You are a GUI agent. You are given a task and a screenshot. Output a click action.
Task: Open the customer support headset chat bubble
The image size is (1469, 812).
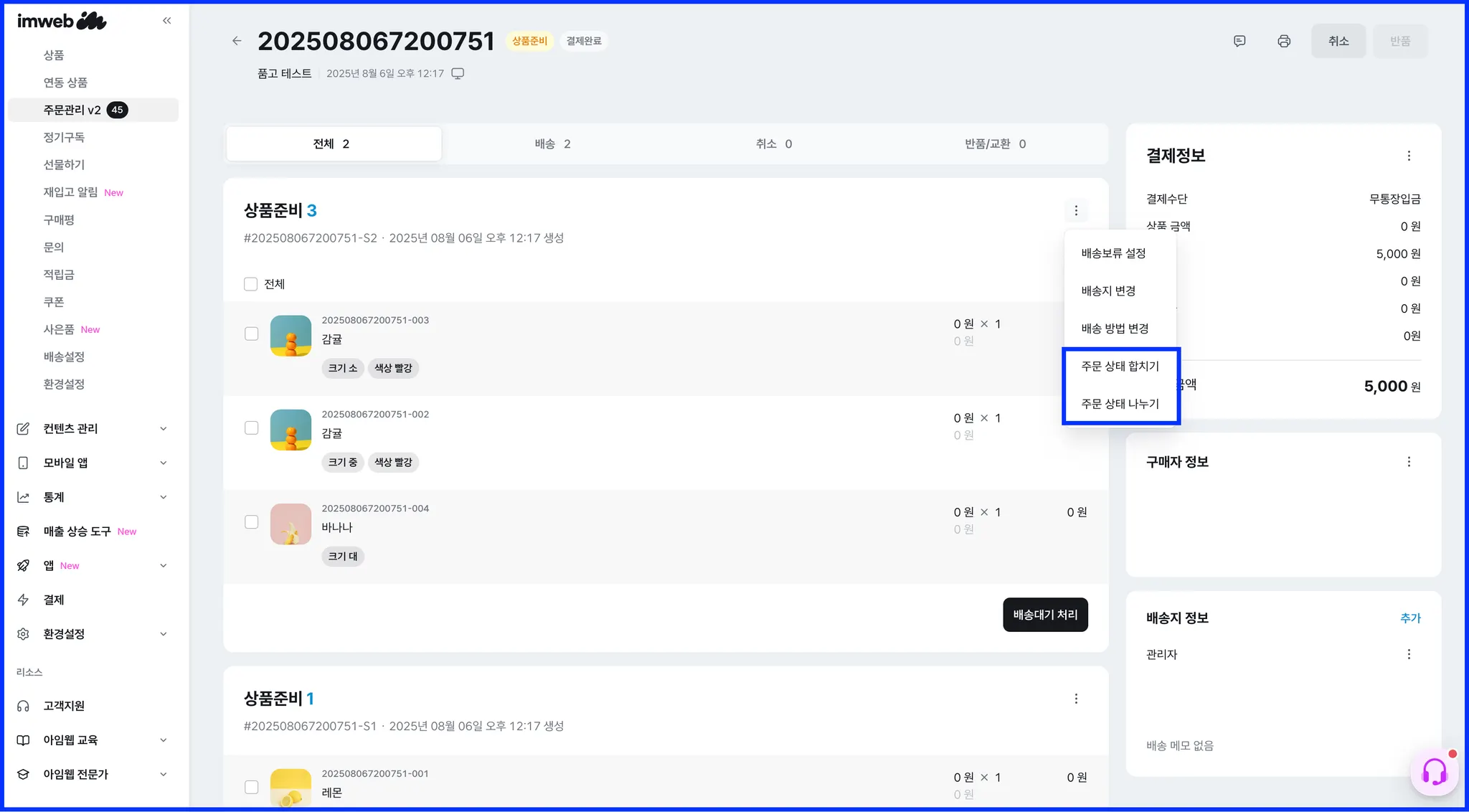[x=1435, y=772]
